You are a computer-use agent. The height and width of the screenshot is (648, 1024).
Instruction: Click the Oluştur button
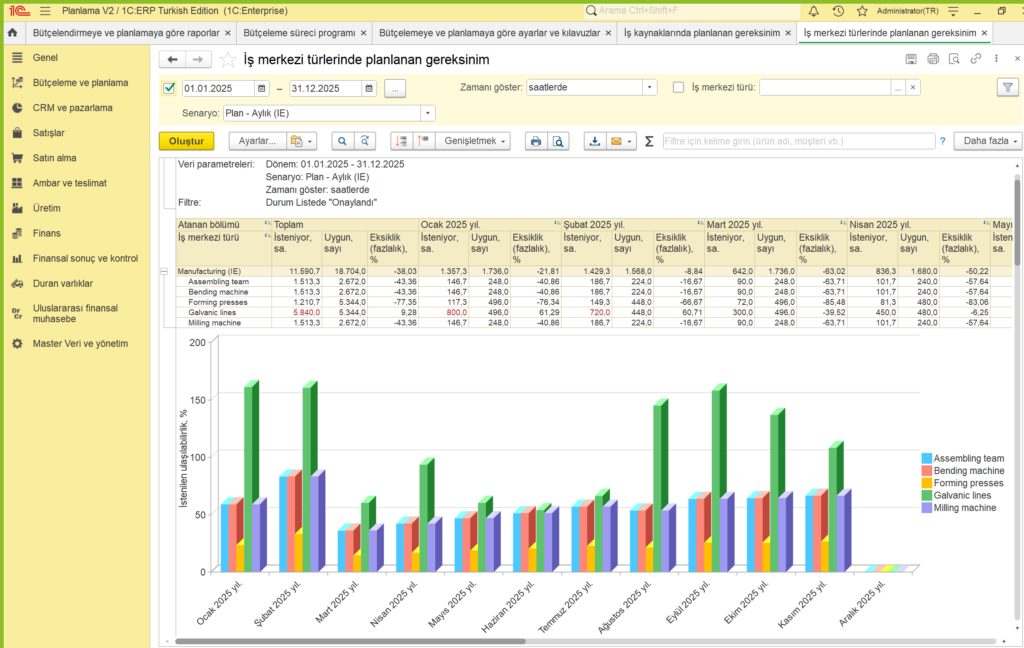click(x=186, y=141)
